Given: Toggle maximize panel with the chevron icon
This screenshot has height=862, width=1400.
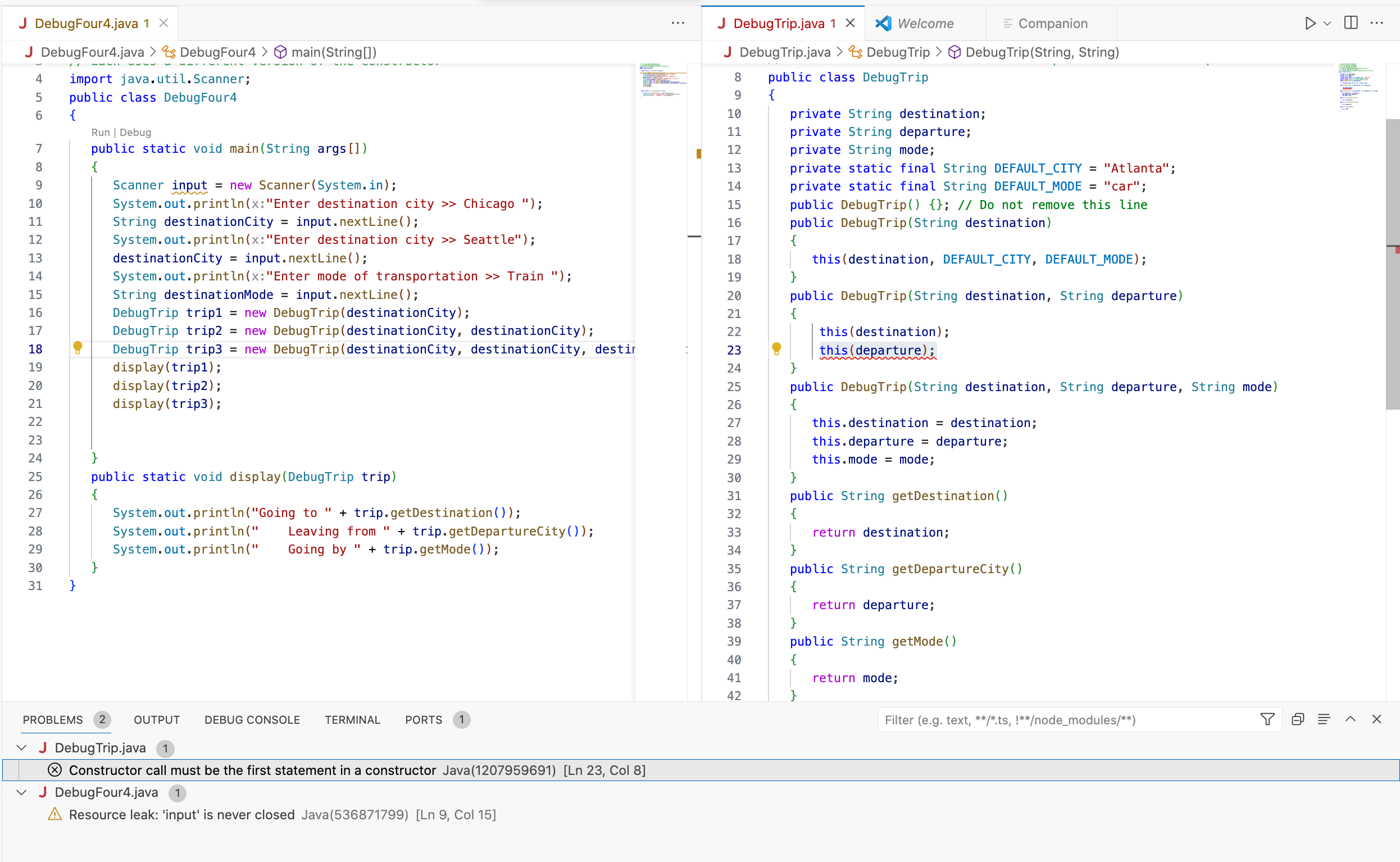Looking at the screenshot, I should pos(1351,719).
